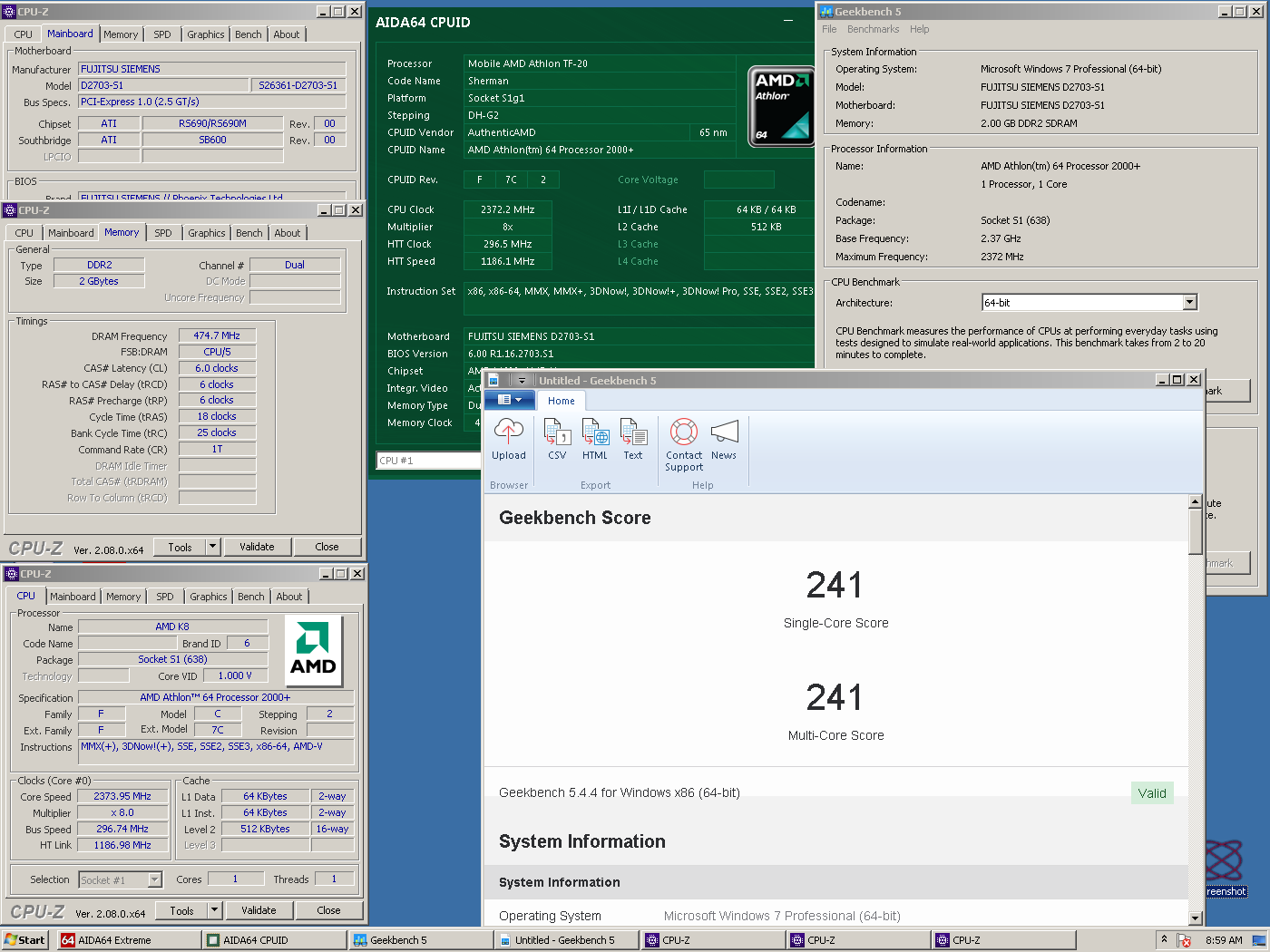The width and height of the screenshot is (1270, 952).
Task: Click the Socket S1 (638) Package field in CPU-Z
Action: [172, 659]
